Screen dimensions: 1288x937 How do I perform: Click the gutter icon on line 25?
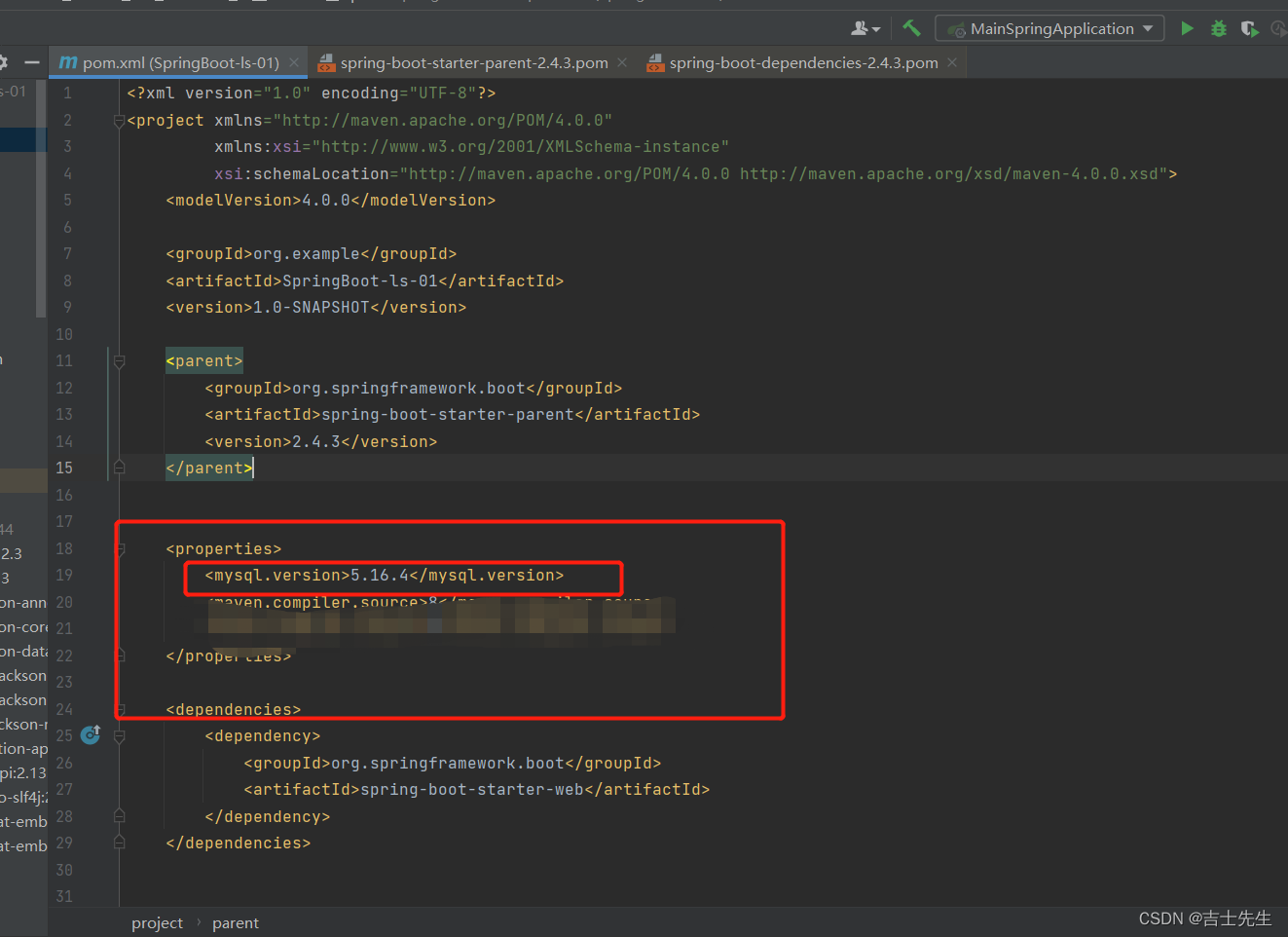coord(91,734)
